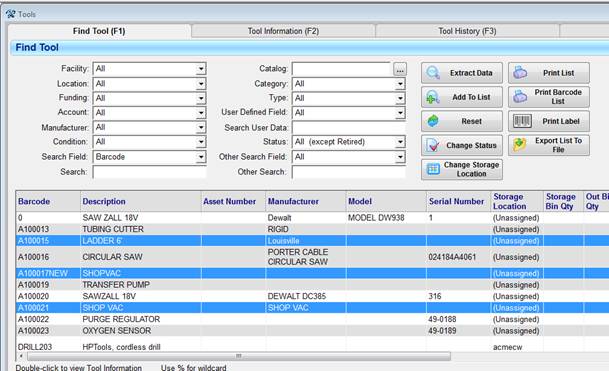Viewport: 609px width, 371px height.
Task: Expand the Manufacturer dropdown
Action: (200, 127)
